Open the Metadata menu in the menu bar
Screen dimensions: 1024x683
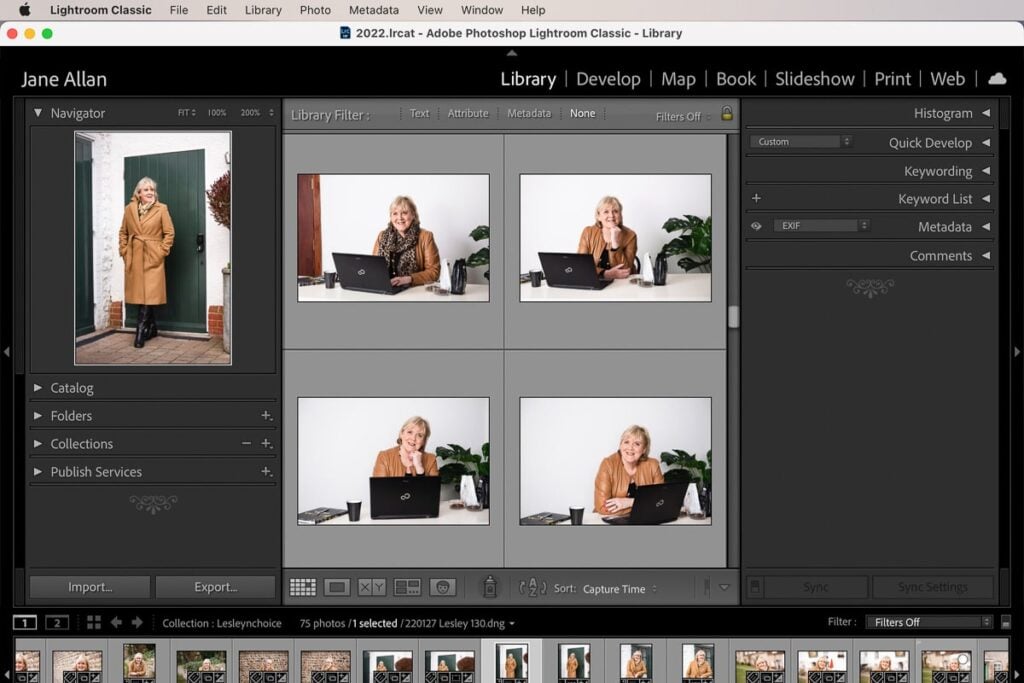373,10
